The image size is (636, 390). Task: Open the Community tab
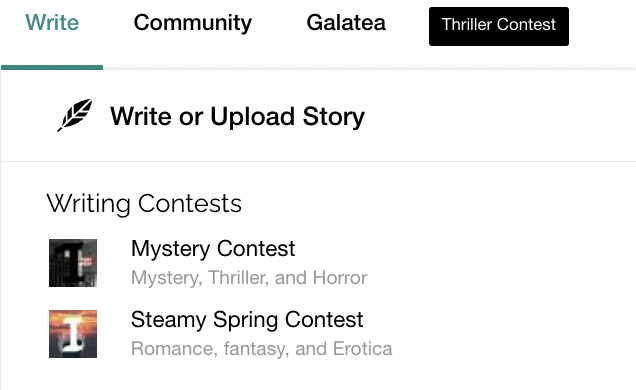[x=193, y=23]
